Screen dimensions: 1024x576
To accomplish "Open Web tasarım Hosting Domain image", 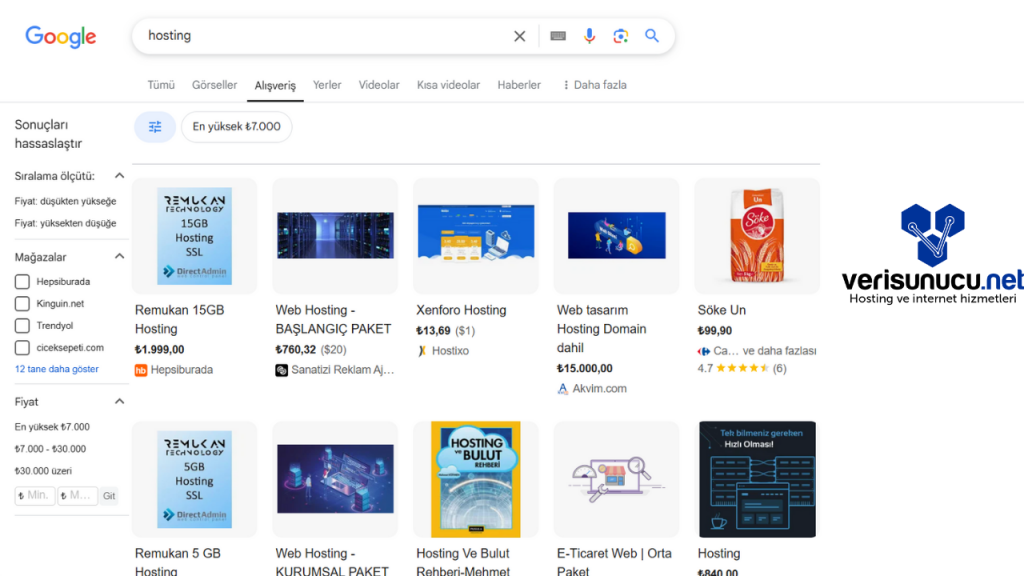I will (x=616, y=236).
